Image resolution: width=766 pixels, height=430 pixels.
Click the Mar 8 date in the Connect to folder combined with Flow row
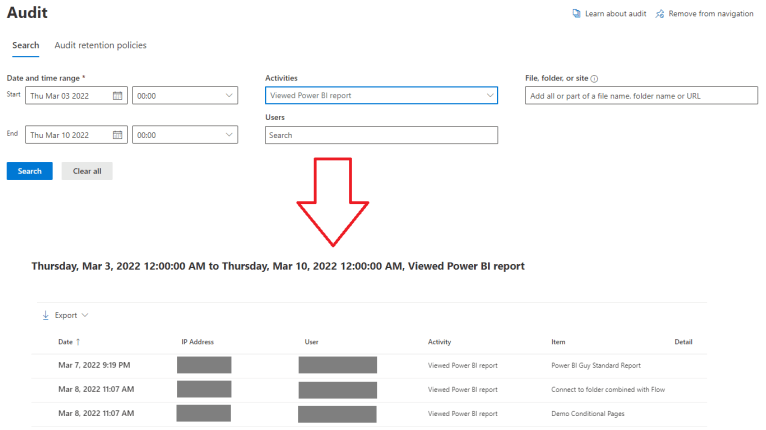[x=96, y=389]
